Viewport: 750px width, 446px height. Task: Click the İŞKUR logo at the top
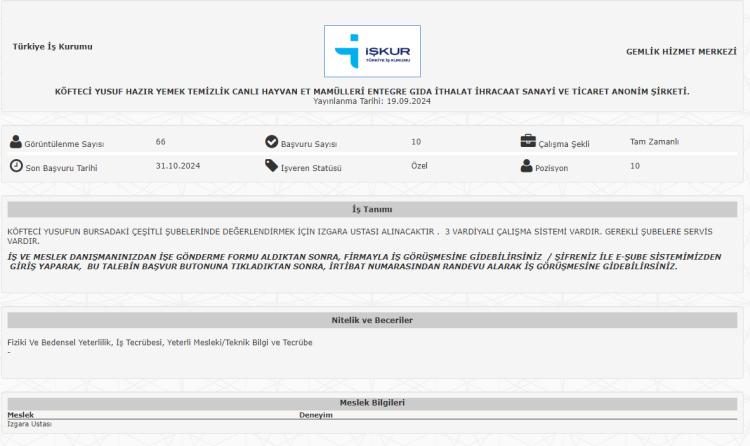(372, 52)
